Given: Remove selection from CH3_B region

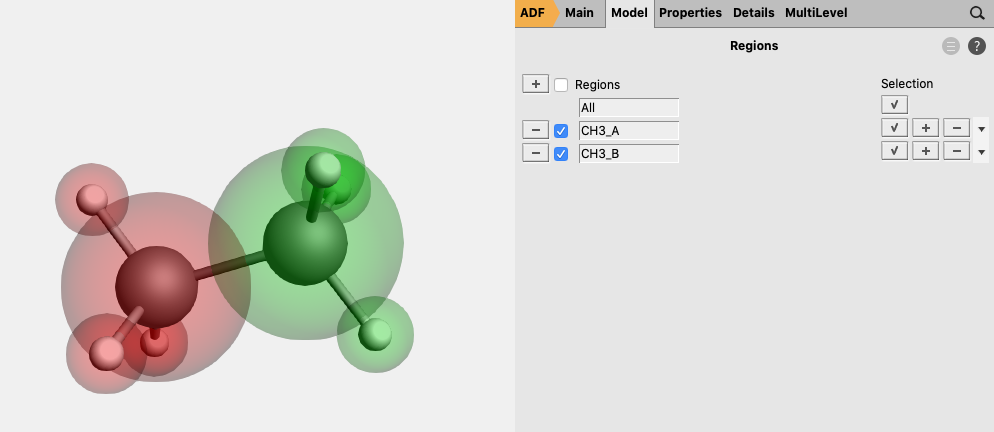Looking at the screenshot, I should point(956,151).
